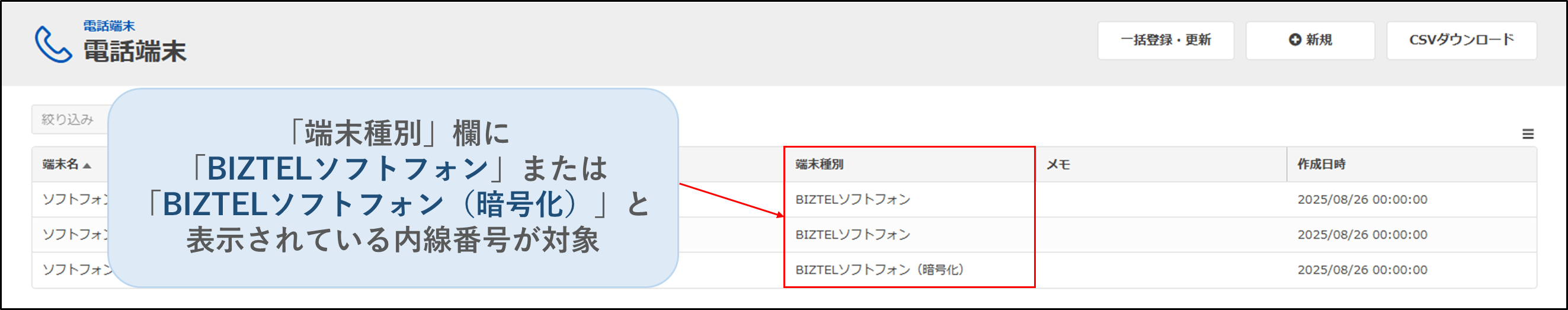The image size is (1568, 310).
Task: Click the first row's creation date
Action: pos(1362,200)
